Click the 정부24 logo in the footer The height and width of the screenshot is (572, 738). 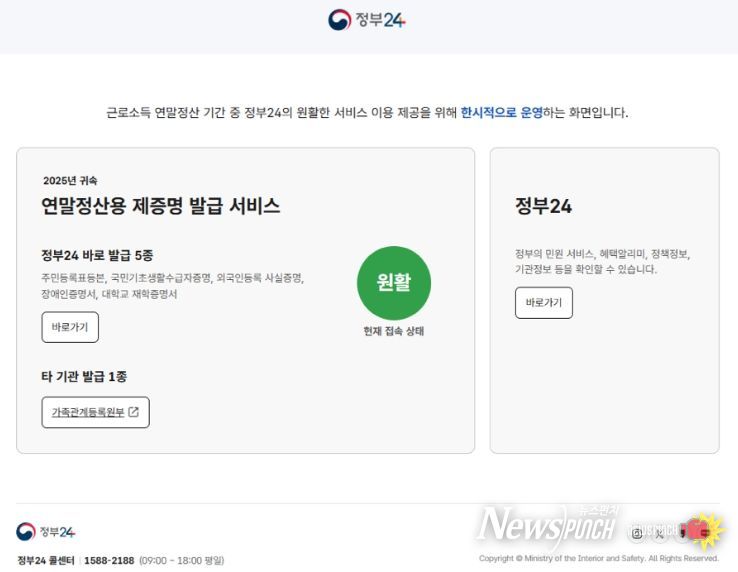coord(45,532)
